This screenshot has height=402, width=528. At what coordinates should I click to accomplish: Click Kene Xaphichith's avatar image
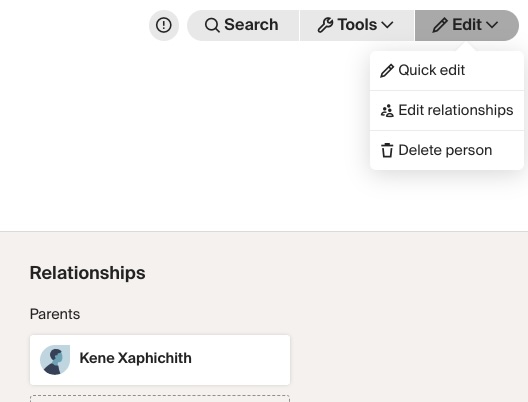click(55, 360)
